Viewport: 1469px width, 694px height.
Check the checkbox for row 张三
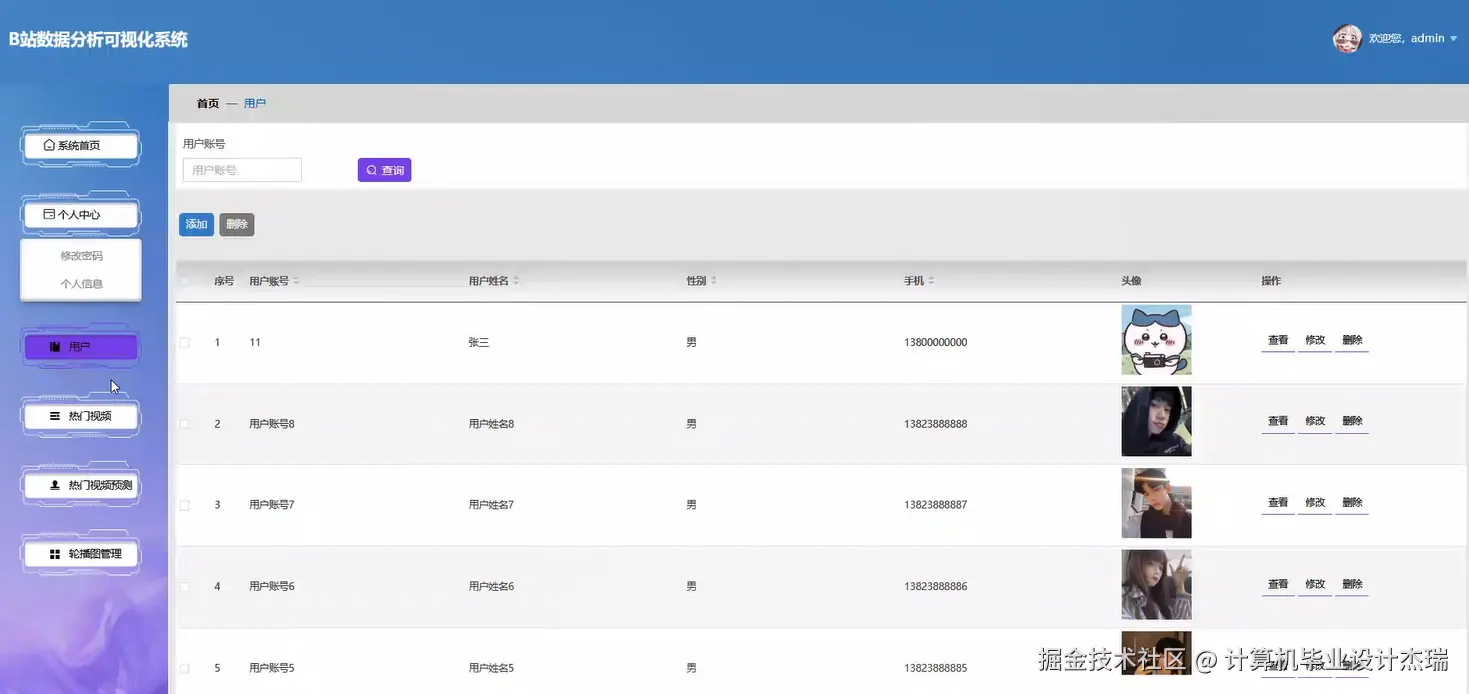pyautogui.click(x=184, y=342)
